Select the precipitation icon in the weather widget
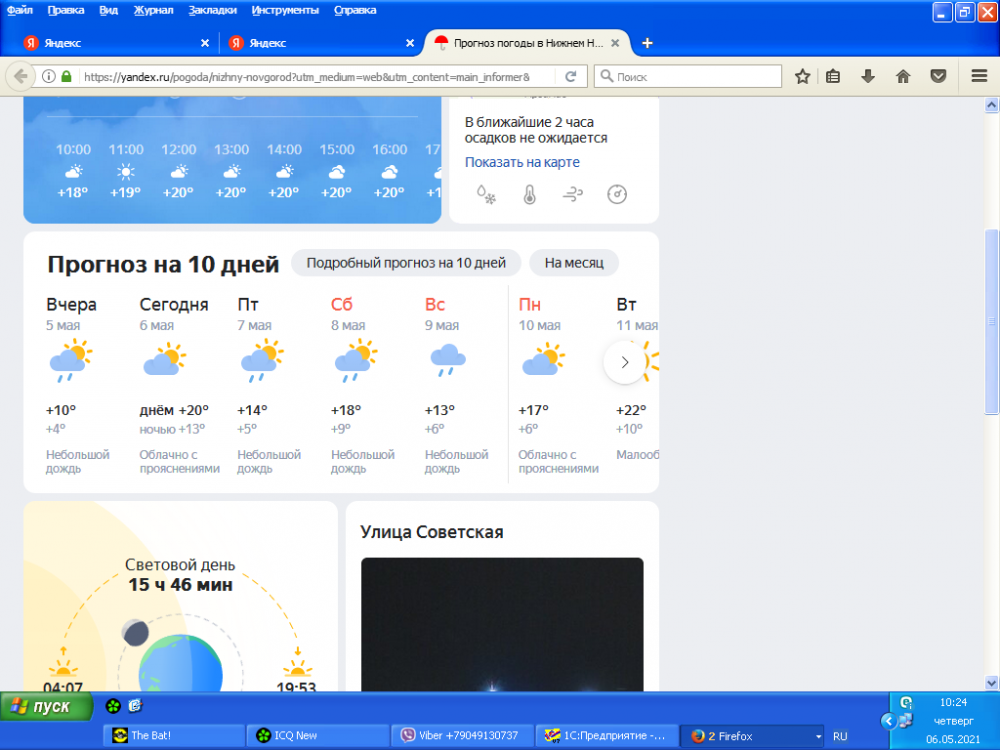This screenshot has width=1000, height=750. click(486, 196)
